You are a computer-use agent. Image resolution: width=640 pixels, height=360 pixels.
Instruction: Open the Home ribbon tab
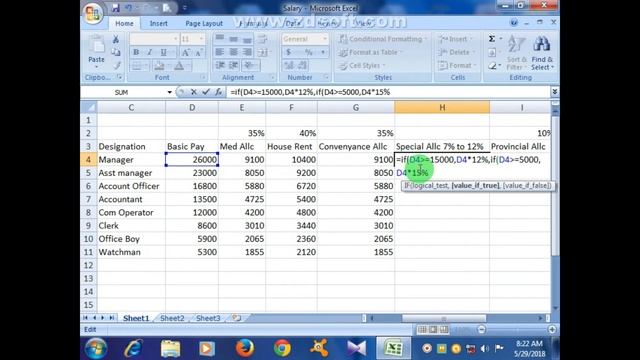tap(124, 24)
